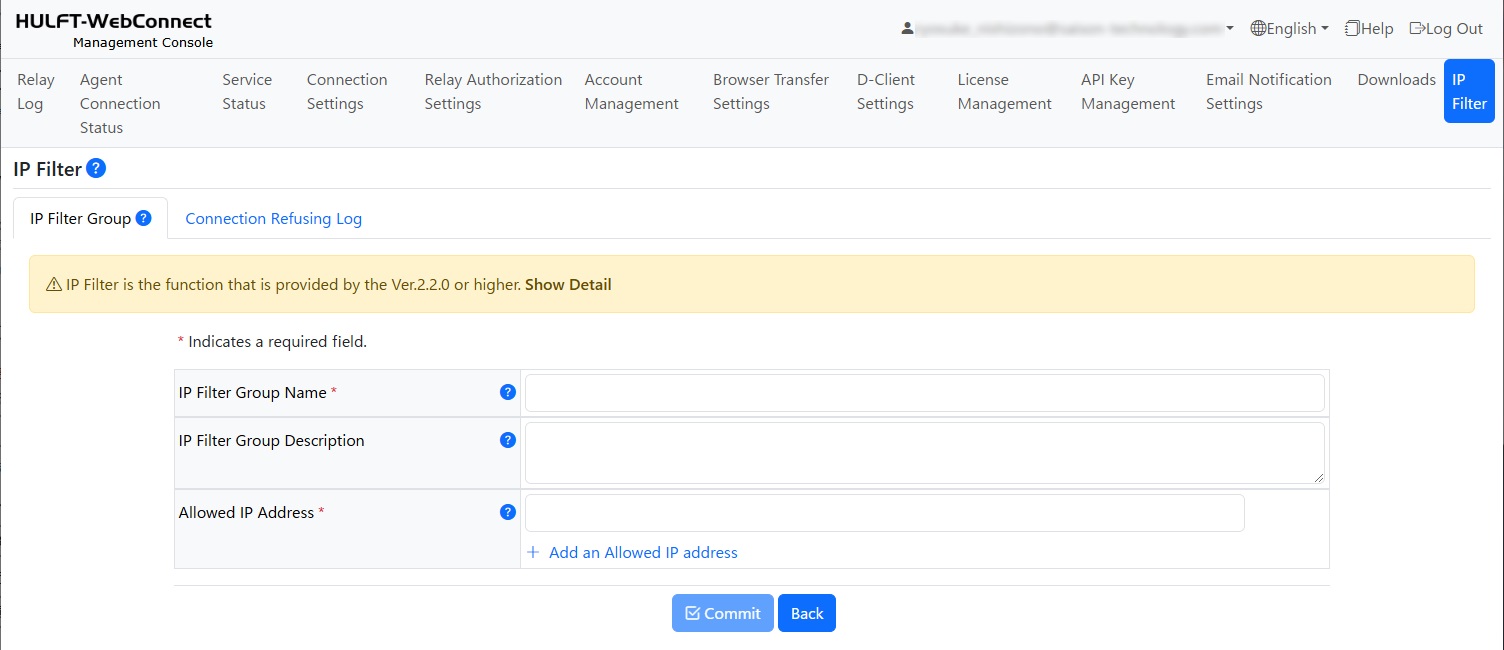Click Add an Allowed IP address link
The height and width of the screenshot is (650, 1504).
643,552
